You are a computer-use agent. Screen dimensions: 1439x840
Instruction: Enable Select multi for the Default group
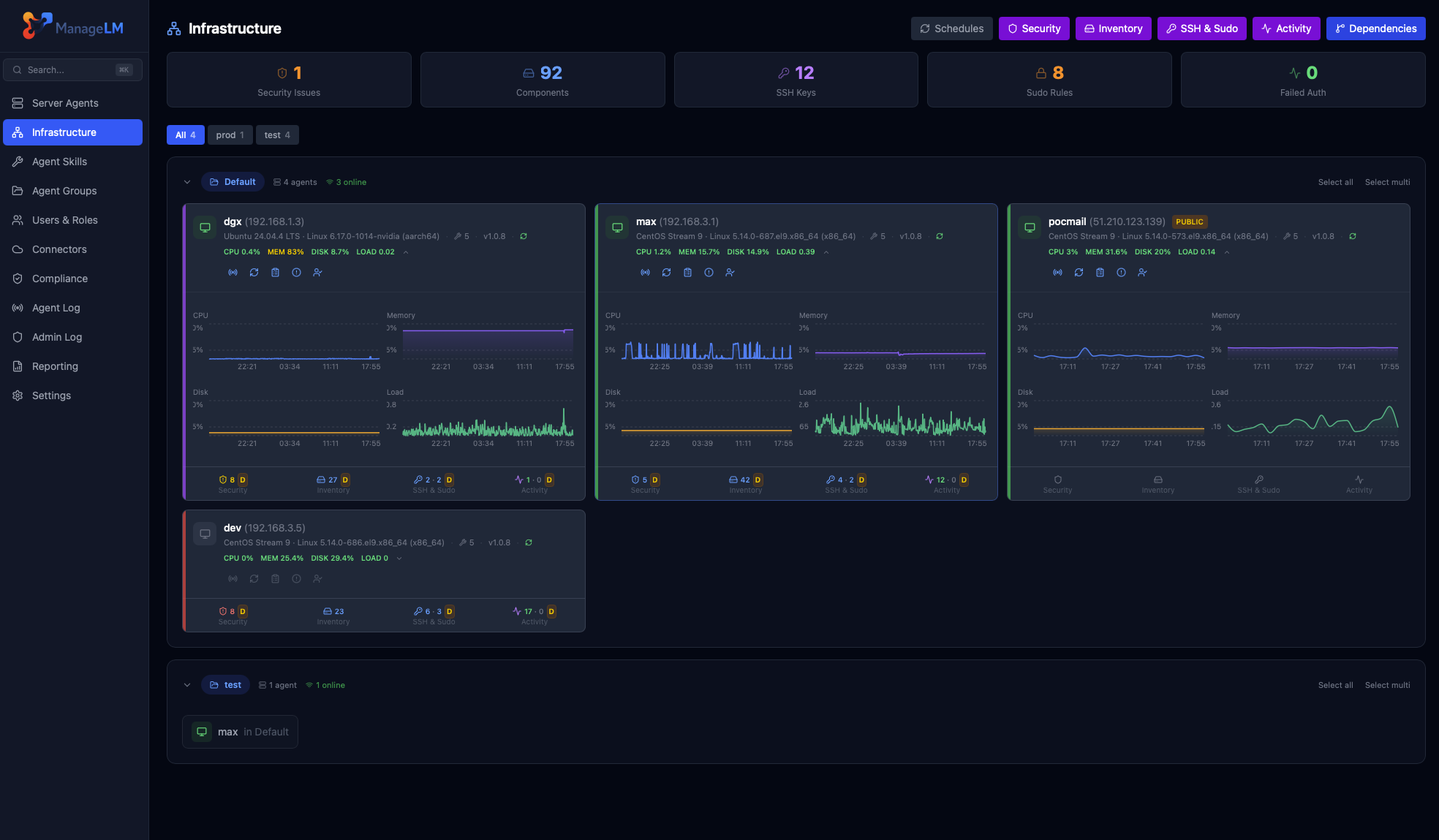(1387, 181)
